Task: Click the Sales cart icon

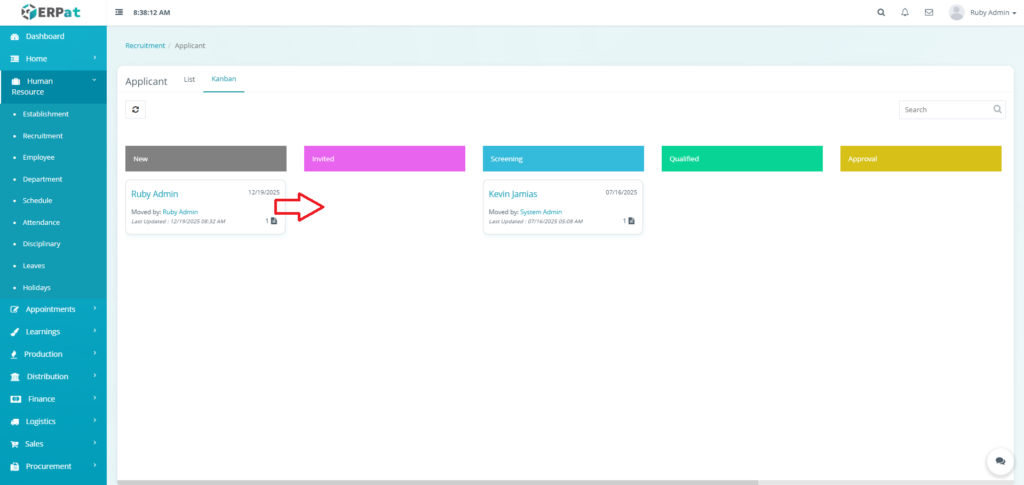Action: (15, 444)
